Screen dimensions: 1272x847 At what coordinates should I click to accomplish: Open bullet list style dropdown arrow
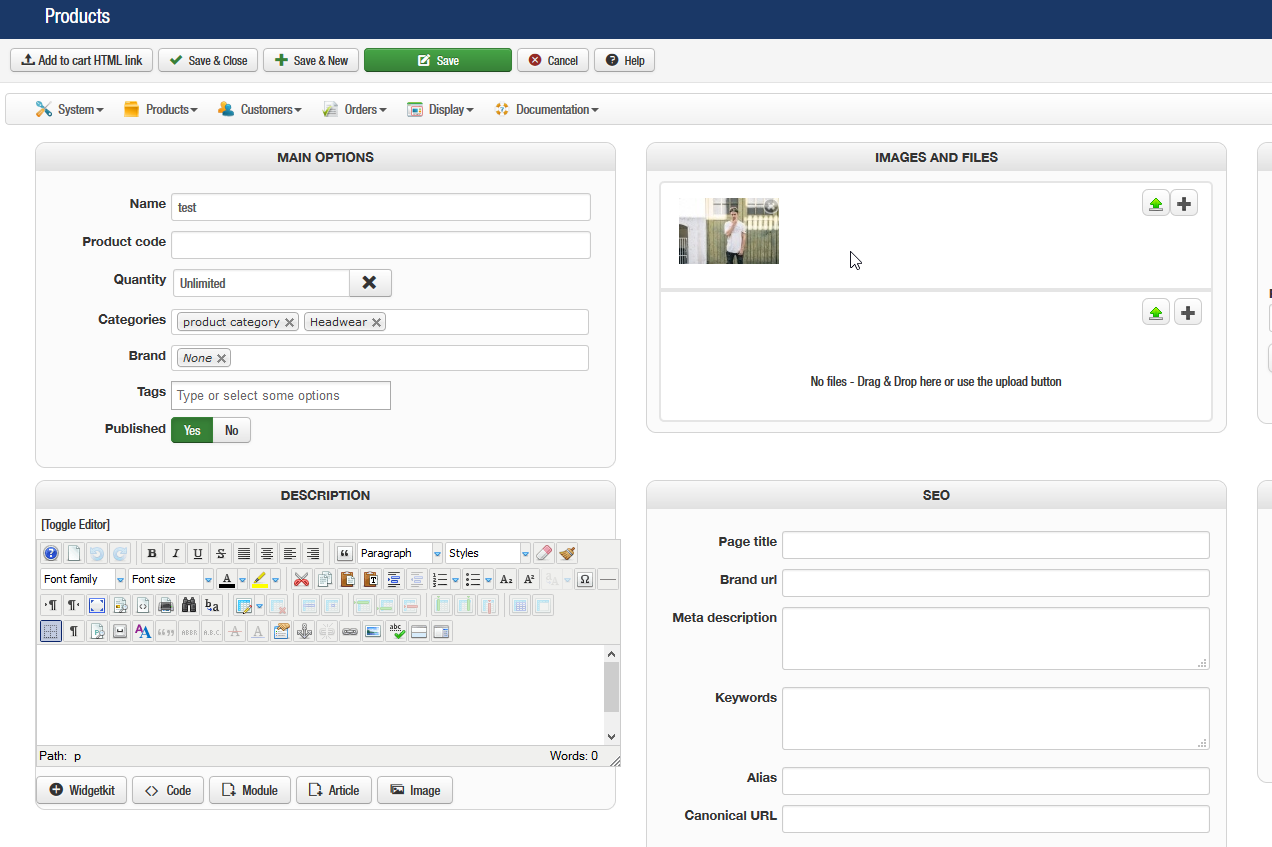point(488,579)
